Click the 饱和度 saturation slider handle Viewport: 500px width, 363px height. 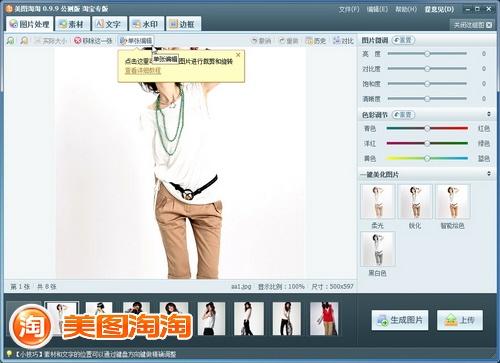427,84
